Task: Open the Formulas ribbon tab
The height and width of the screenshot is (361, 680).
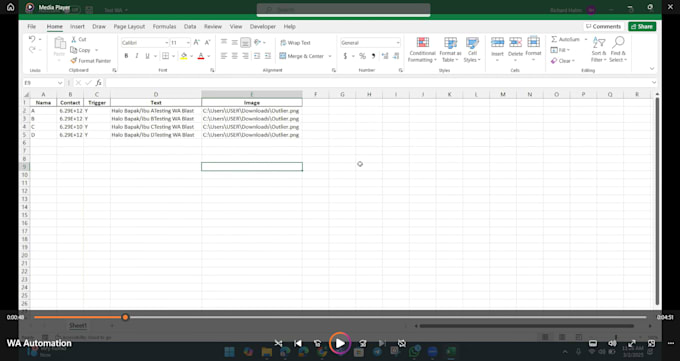Action: coord(164,26)
